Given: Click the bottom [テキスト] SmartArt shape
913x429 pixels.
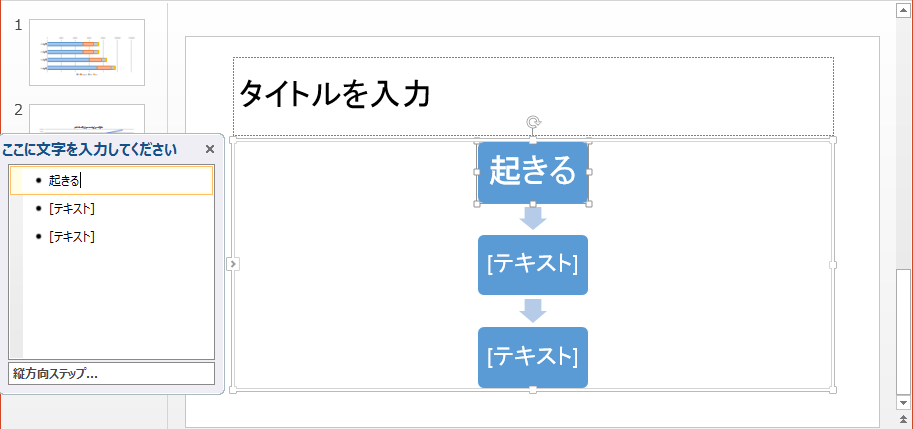Looking at the screenshot, I should click(x=532, y=357).
